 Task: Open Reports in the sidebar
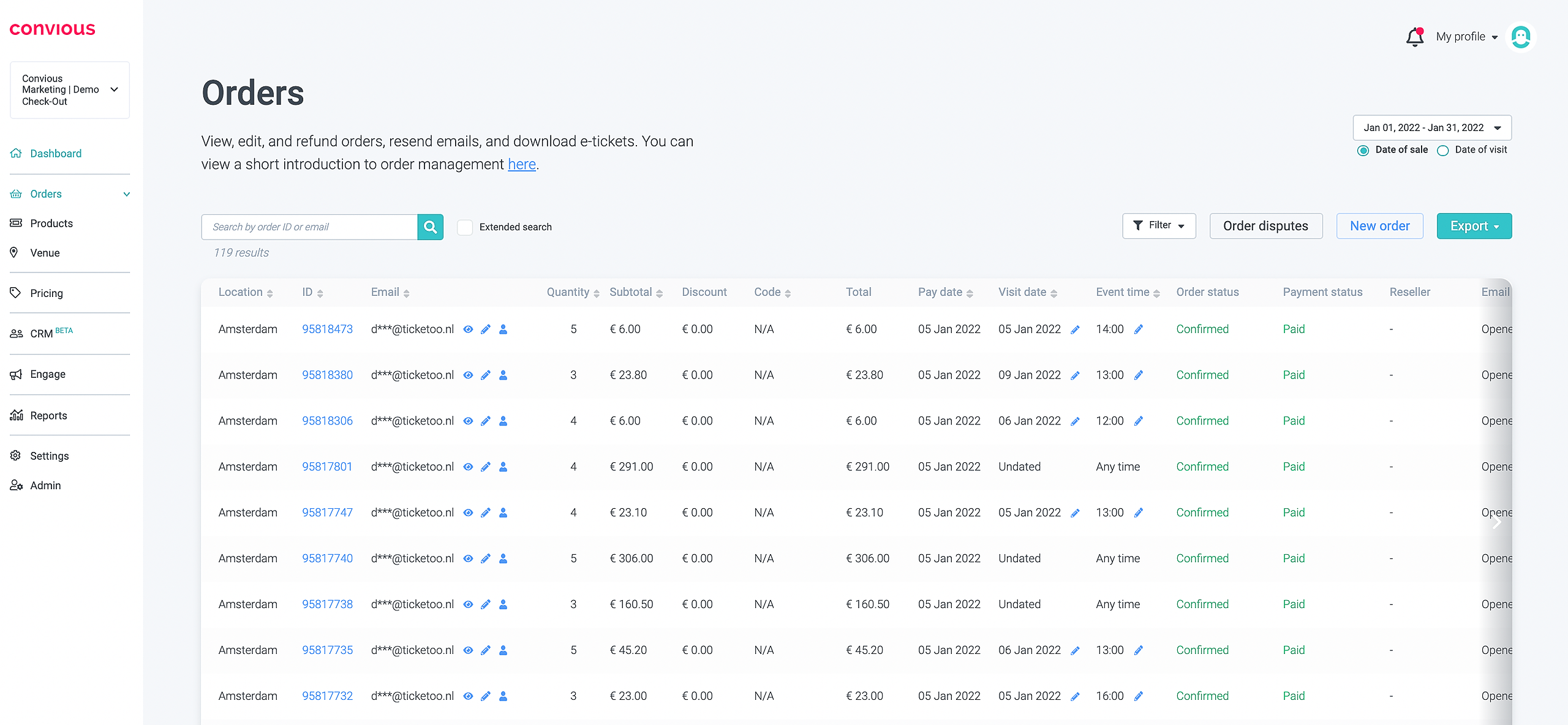click(48, 416)
